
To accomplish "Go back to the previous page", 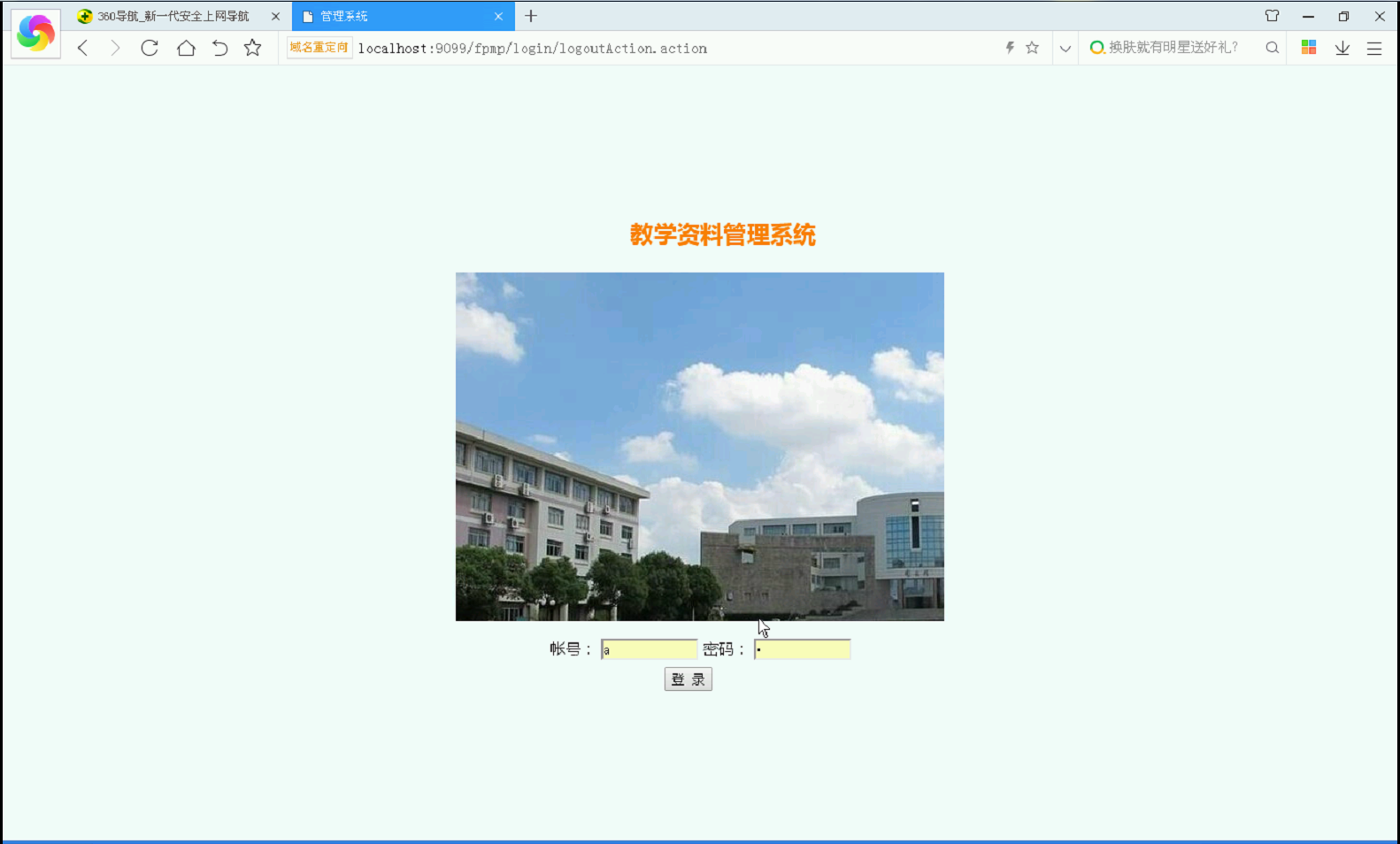I will tap(82, 48).
